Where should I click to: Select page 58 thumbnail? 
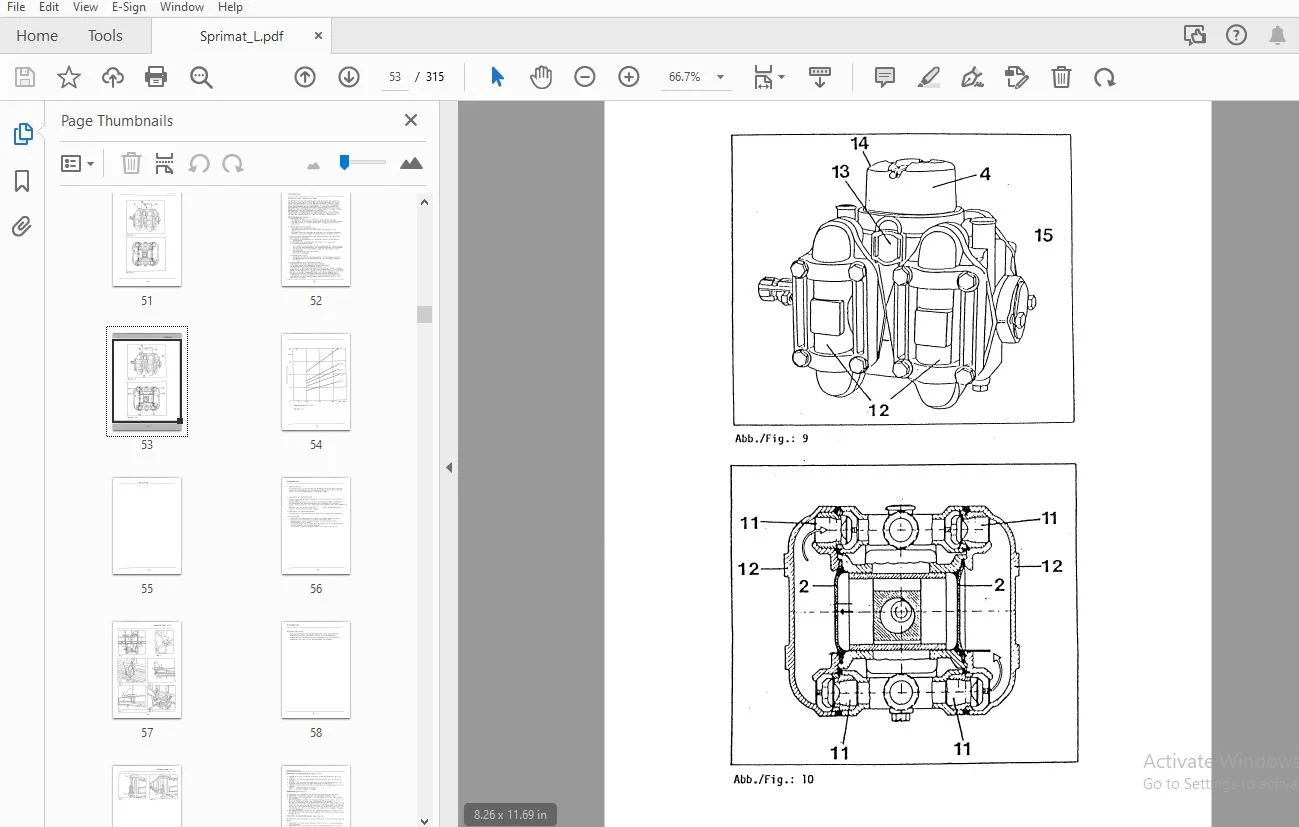point(316,670)
